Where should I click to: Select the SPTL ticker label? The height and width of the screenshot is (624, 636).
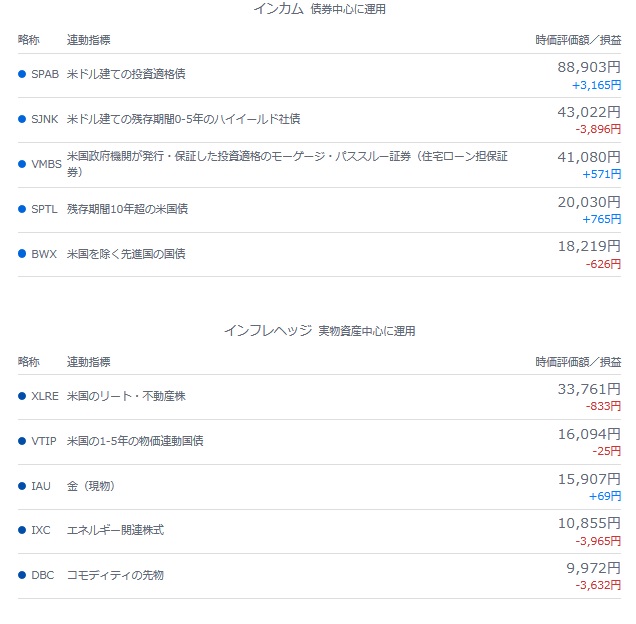point(44,209)
